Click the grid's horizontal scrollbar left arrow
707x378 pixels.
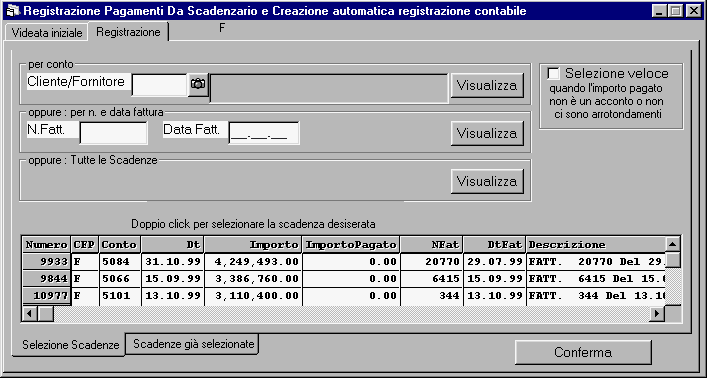[x=30, y=313]
